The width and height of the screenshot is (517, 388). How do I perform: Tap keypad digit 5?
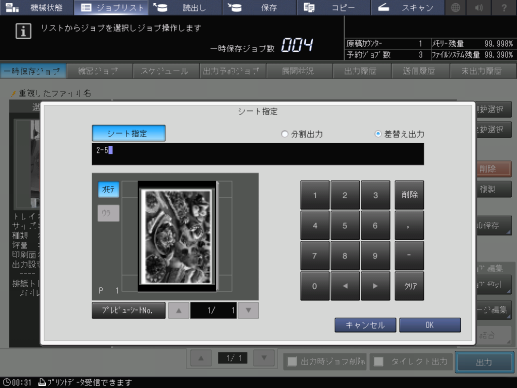(x=345, y=225)
